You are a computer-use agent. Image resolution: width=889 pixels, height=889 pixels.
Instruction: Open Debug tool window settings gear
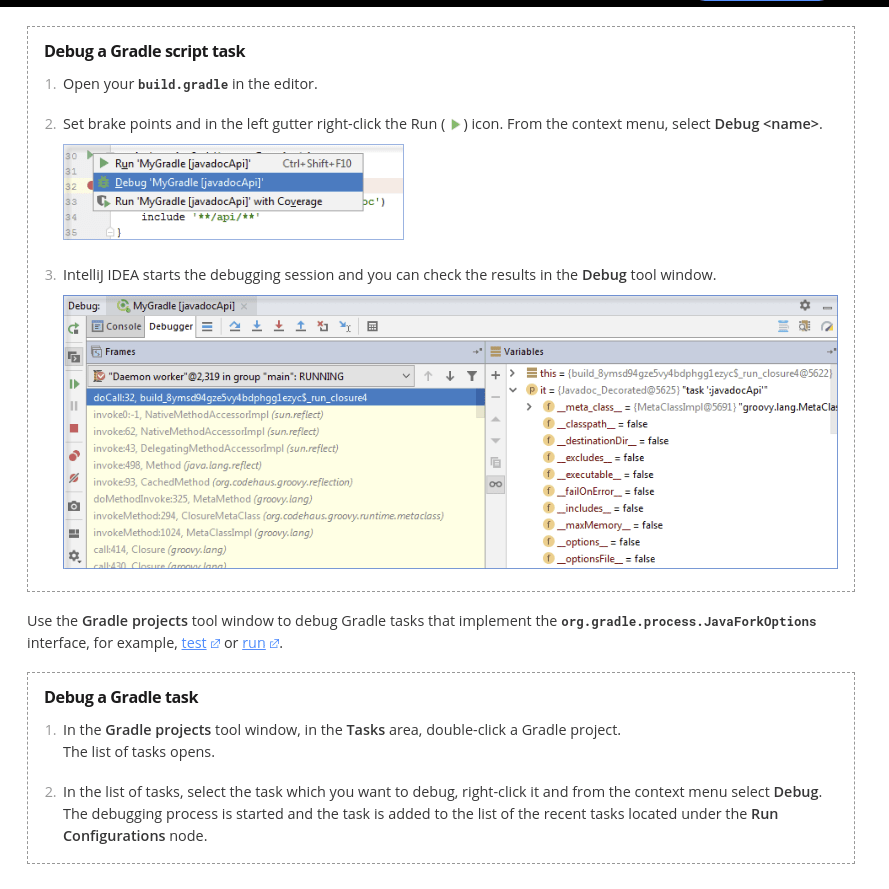pos(805,305)
